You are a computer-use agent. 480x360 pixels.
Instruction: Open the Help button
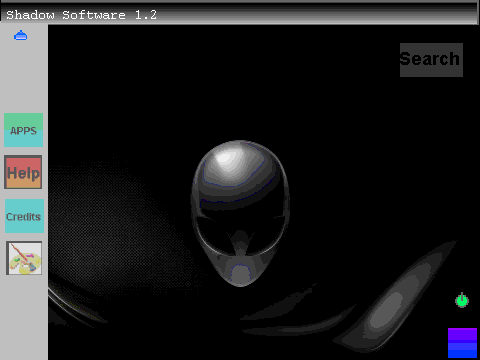[x=23, y=172]
